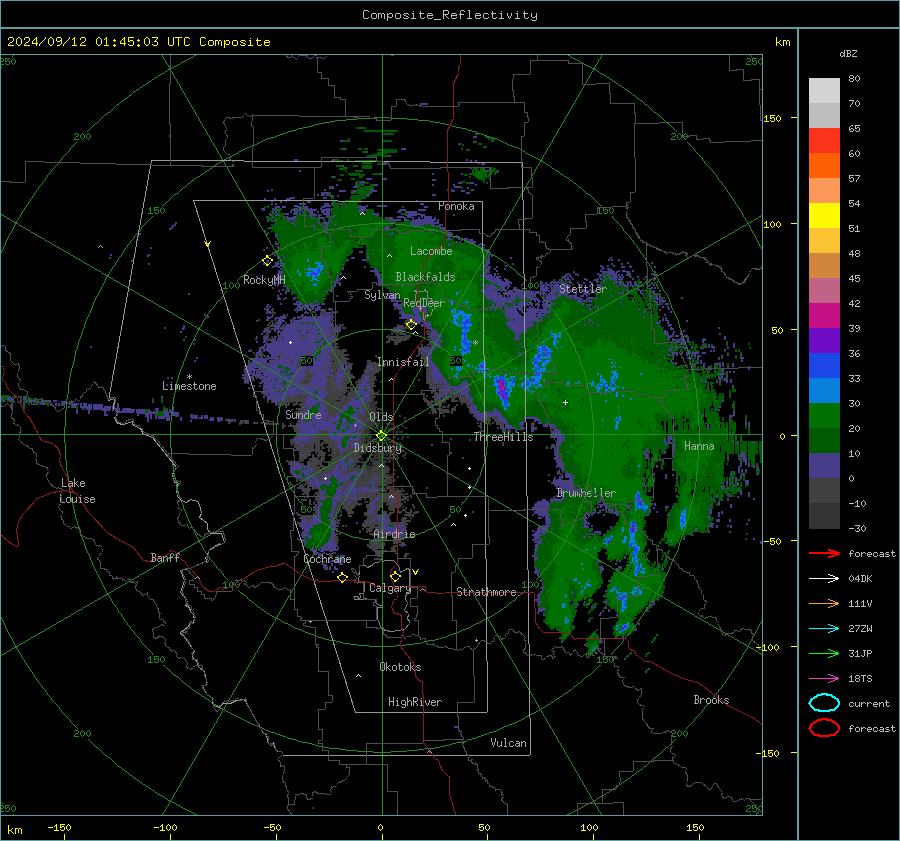Image resolution: width=900 pixels, height=841 pixels.
Task: Select the Blackfalds map label
Action: (x=425, y=277)
